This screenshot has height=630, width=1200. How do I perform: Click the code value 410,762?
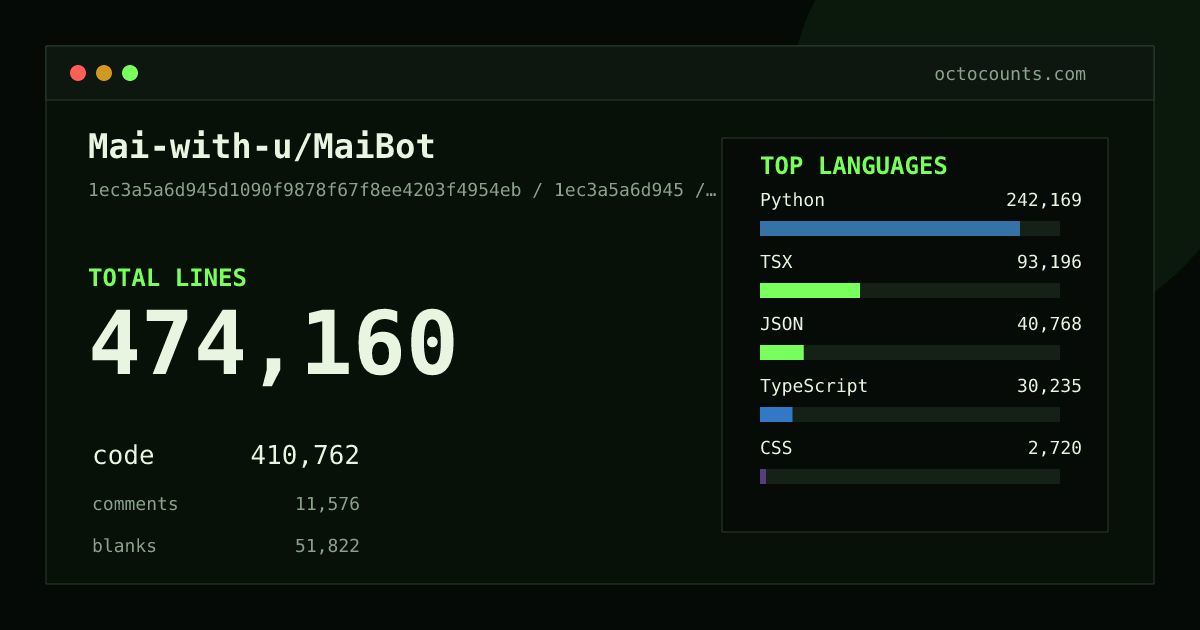pyautogui.click(x=305, y=456)
